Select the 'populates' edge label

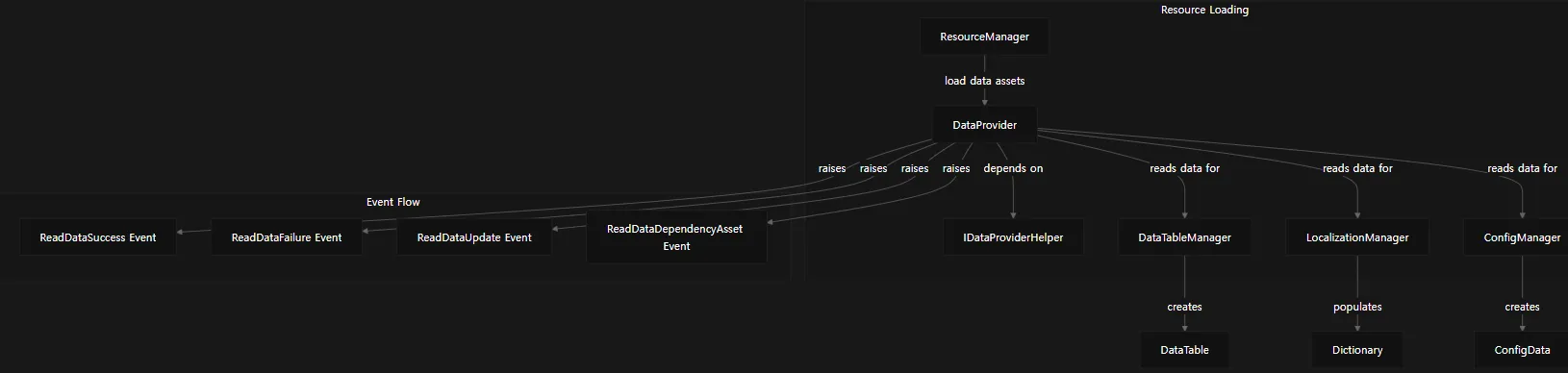1357,307
